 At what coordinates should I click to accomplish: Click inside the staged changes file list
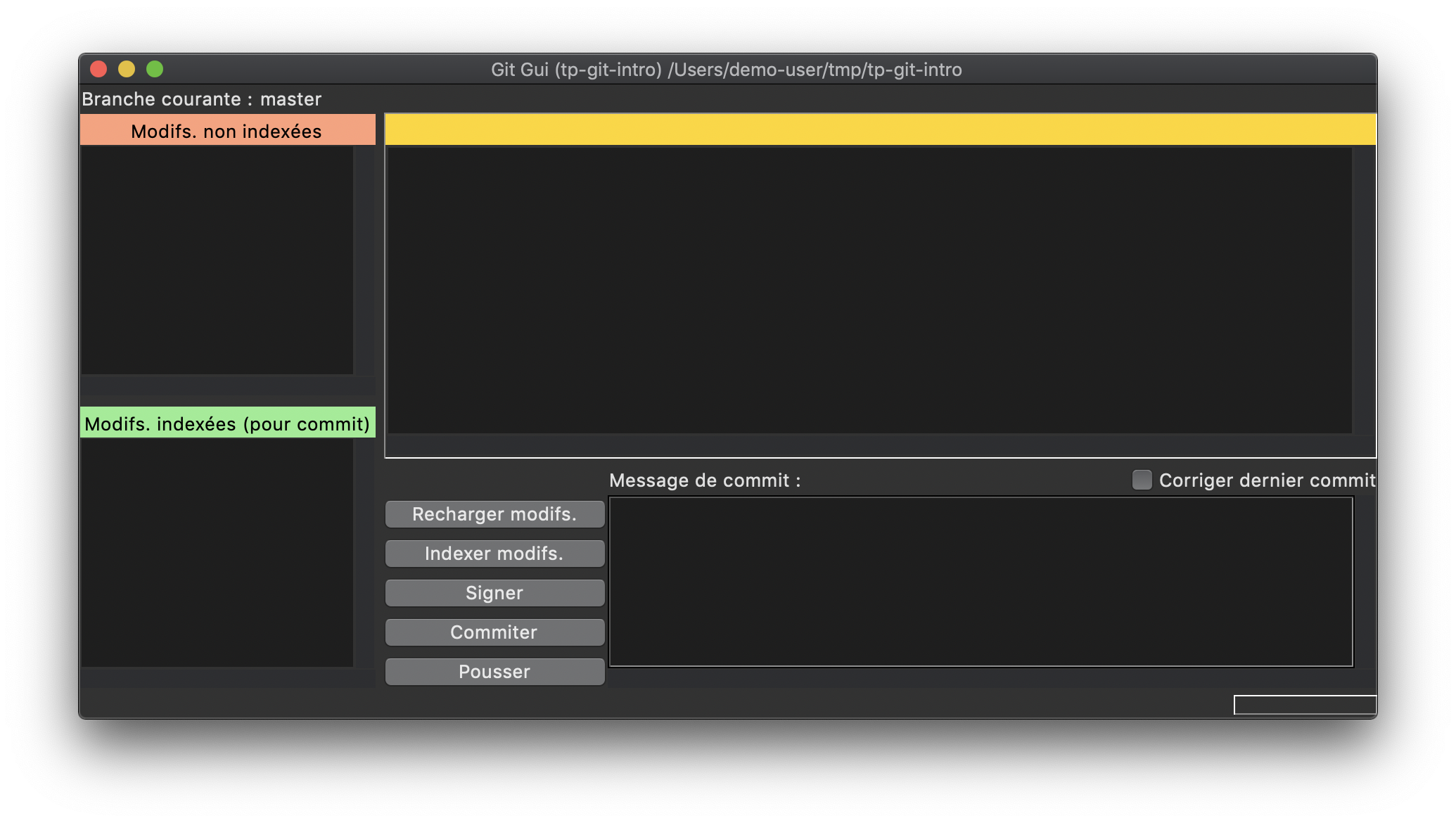tap(217, 552)
